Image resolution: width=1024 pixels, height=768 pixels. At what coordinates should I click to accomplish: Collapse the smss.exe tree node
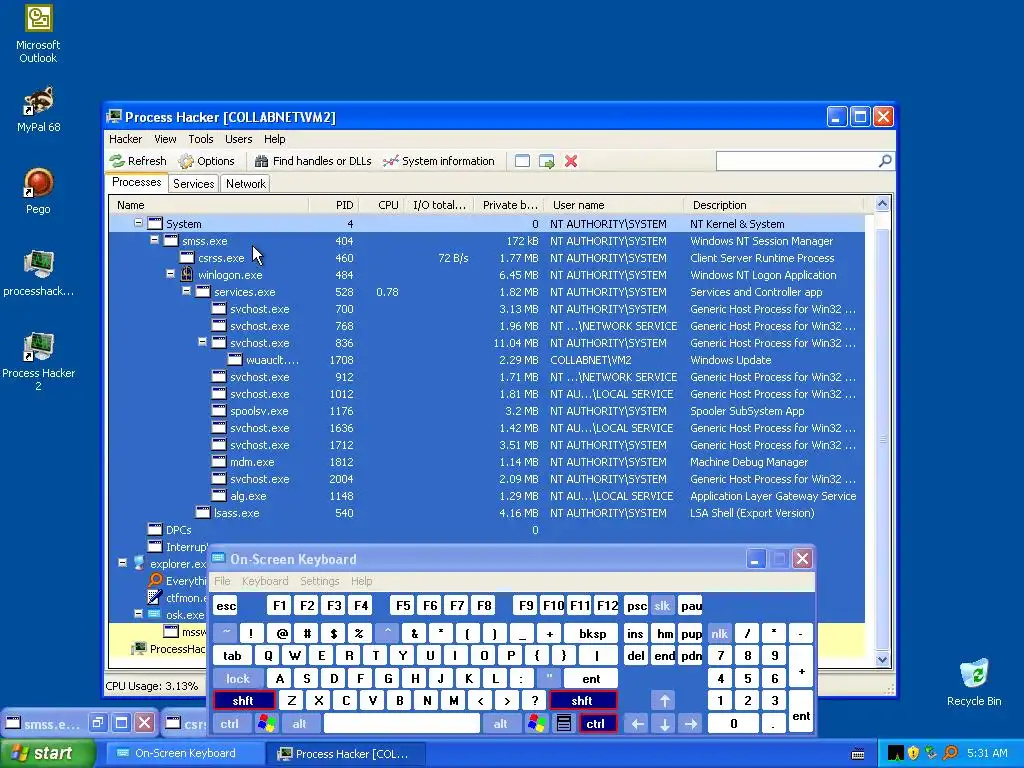[155, 240]
